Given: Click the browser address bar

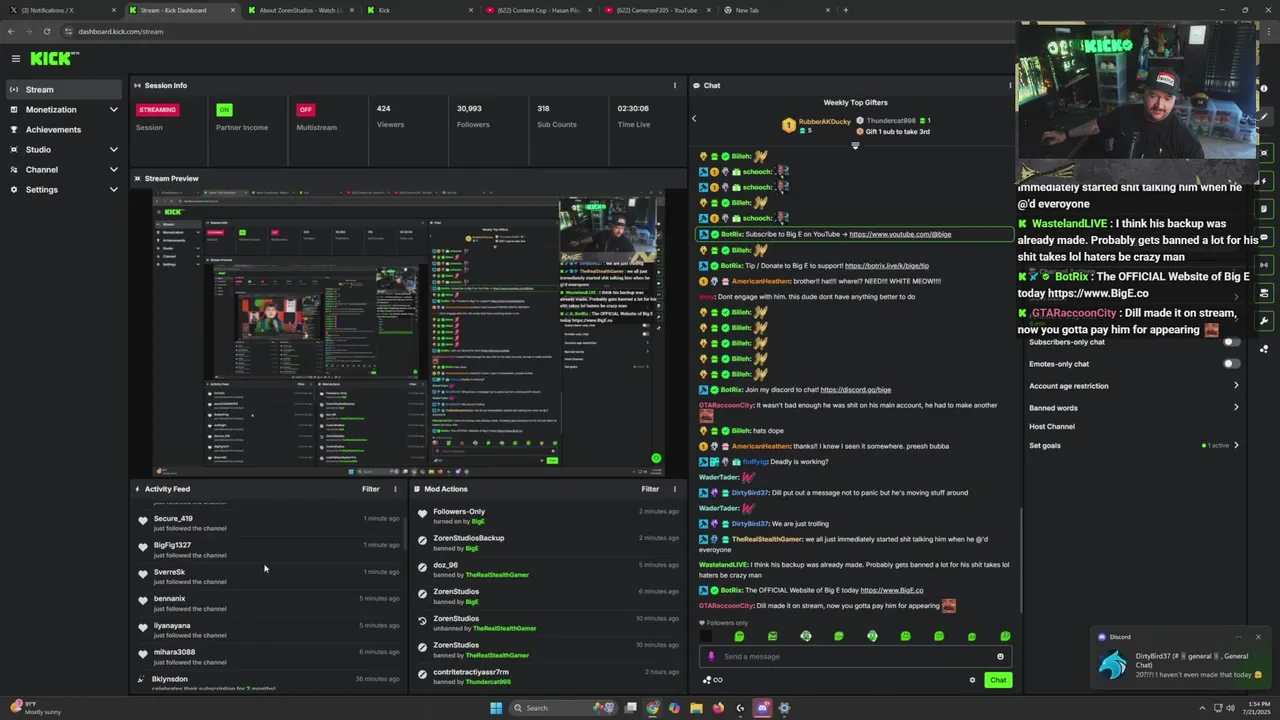Looking at the screenshot, I should [540, 31].
